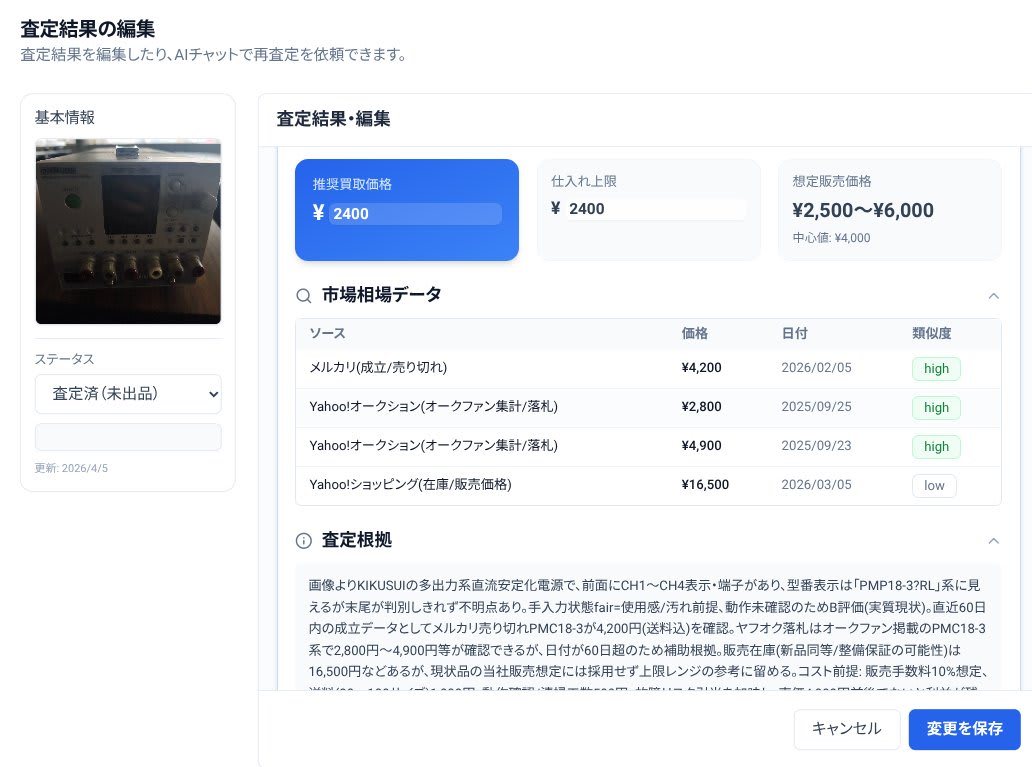Viewport: 1032px width, 767px height.
Task: Click inside the 推奨買取価格 price input
Action: click(x=415, y=213)
